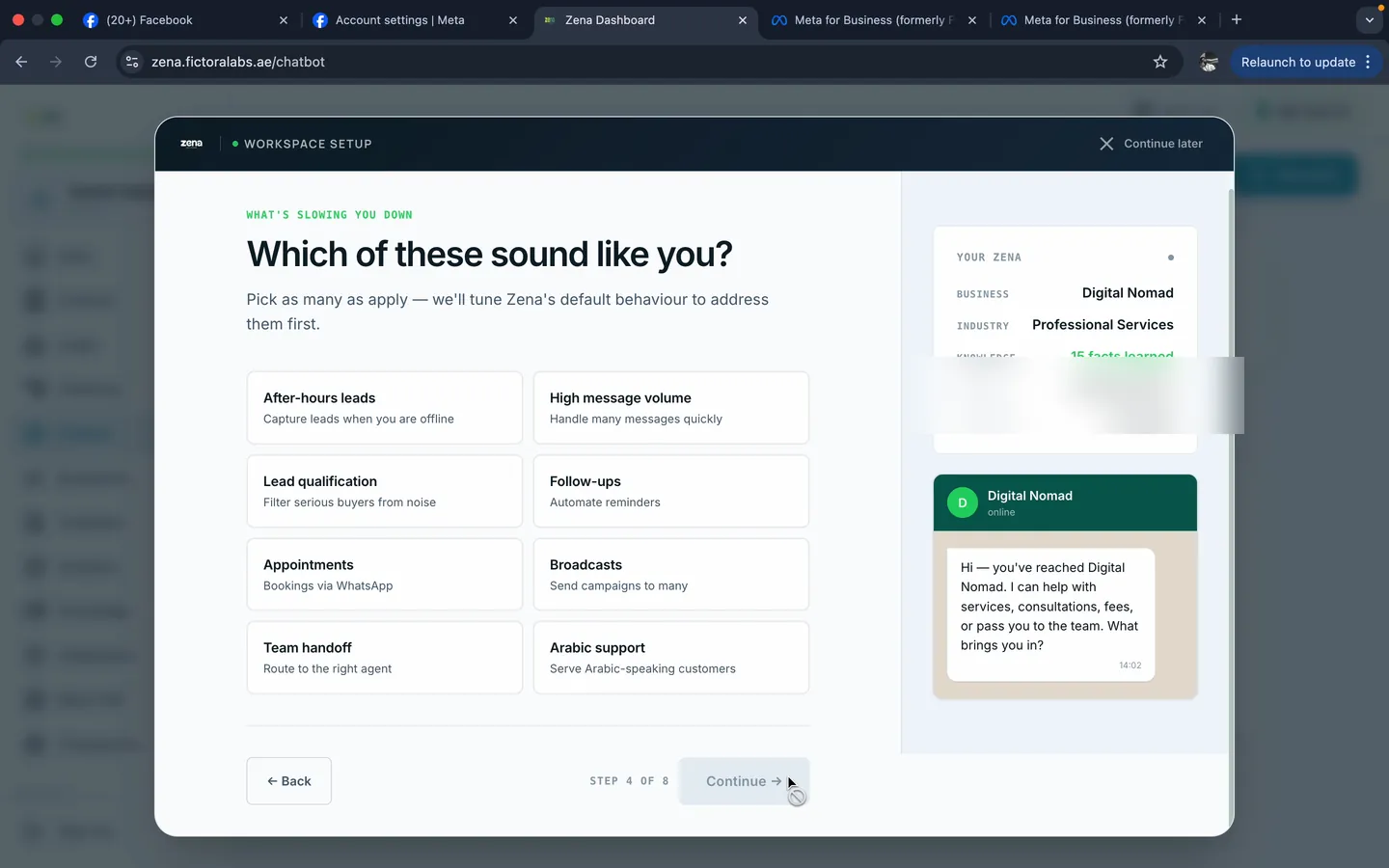Click the Zena logo in setup header
The height and width of the screenshot is (868, 1389).
point(191,144)
